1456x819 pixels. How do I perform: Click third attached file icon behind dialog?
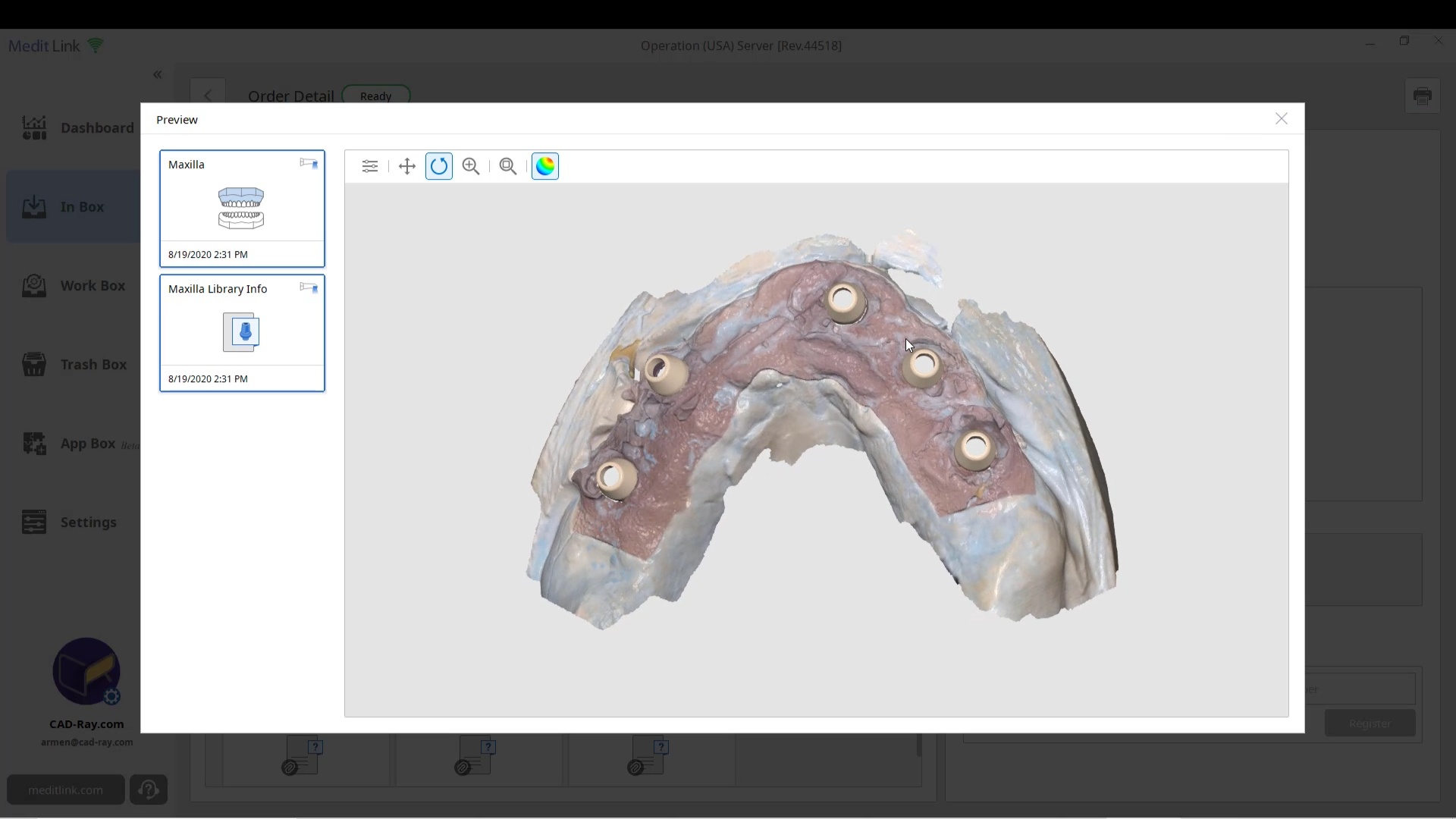(649, 757)
